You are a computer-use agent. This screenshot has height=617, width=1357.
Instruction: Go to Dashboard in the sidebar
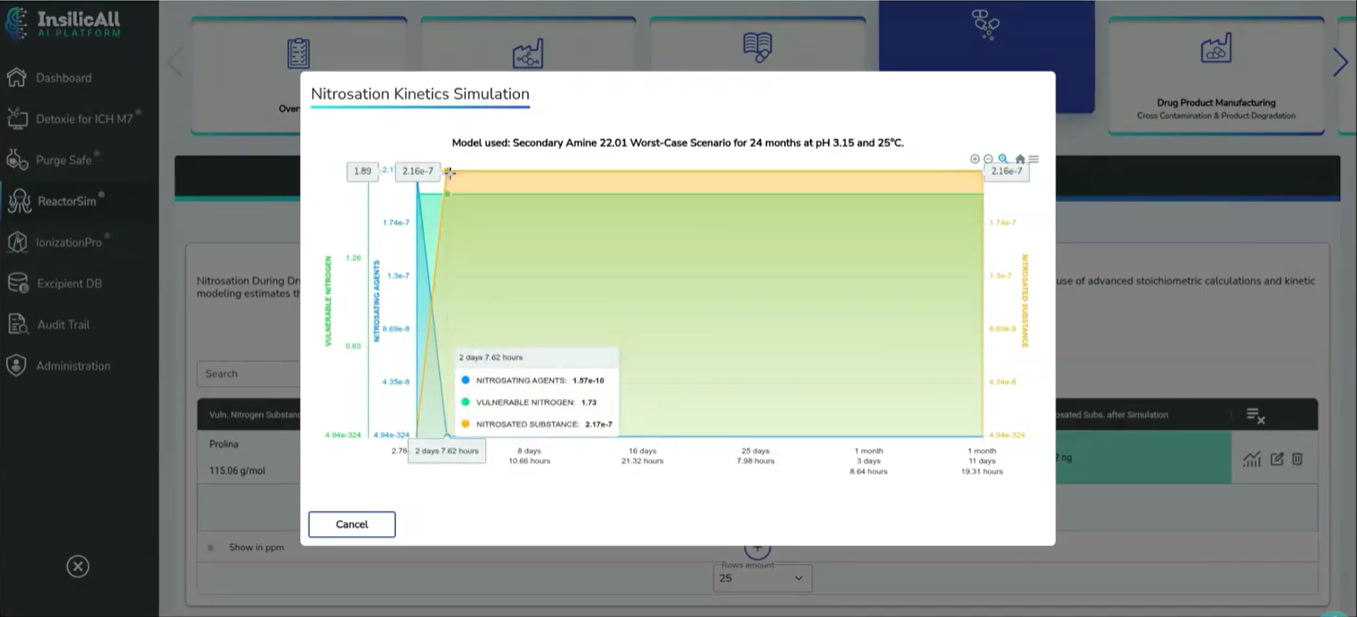tap(63, 78)
